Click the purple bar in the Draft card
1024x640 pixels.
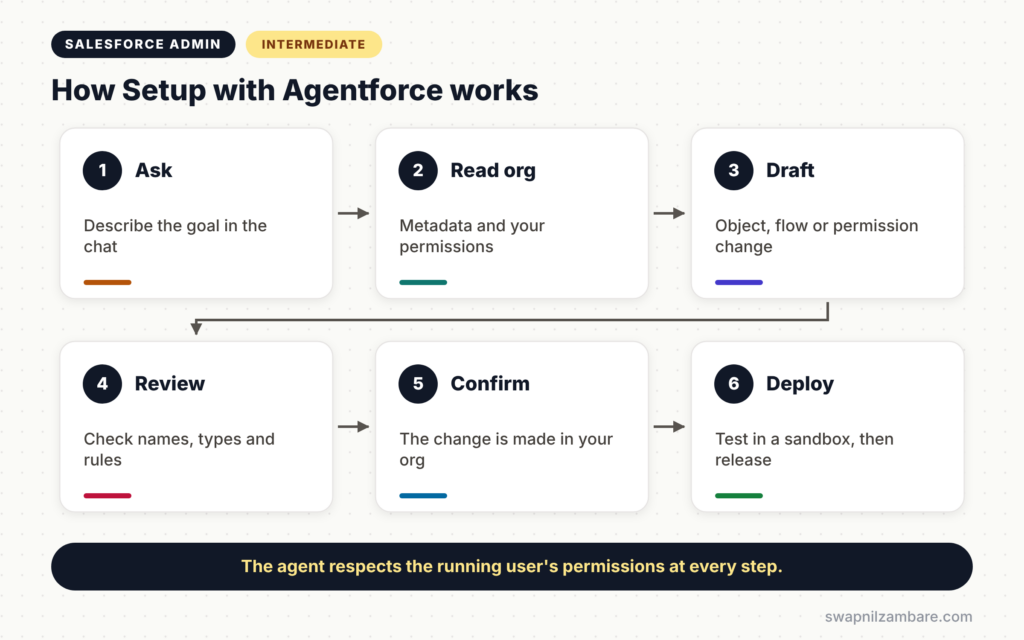click(739, 282)
